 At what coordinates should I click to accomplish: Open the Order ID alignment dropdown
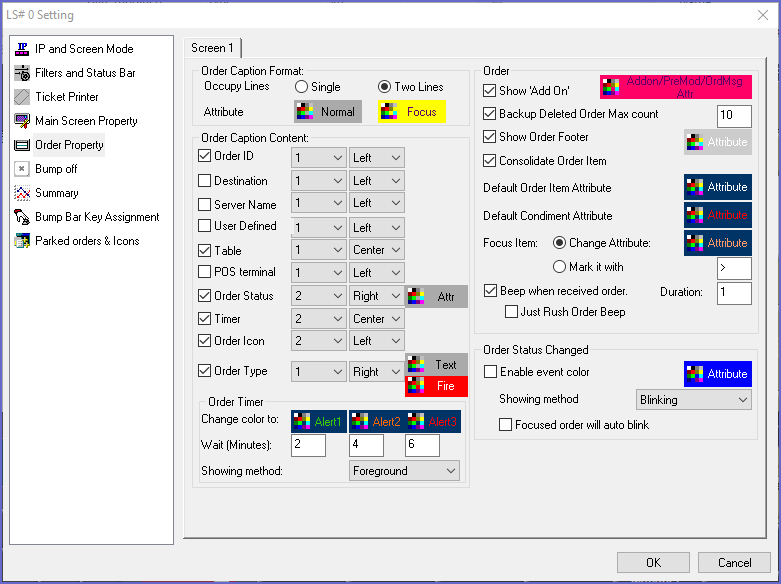tap(377, 158)
